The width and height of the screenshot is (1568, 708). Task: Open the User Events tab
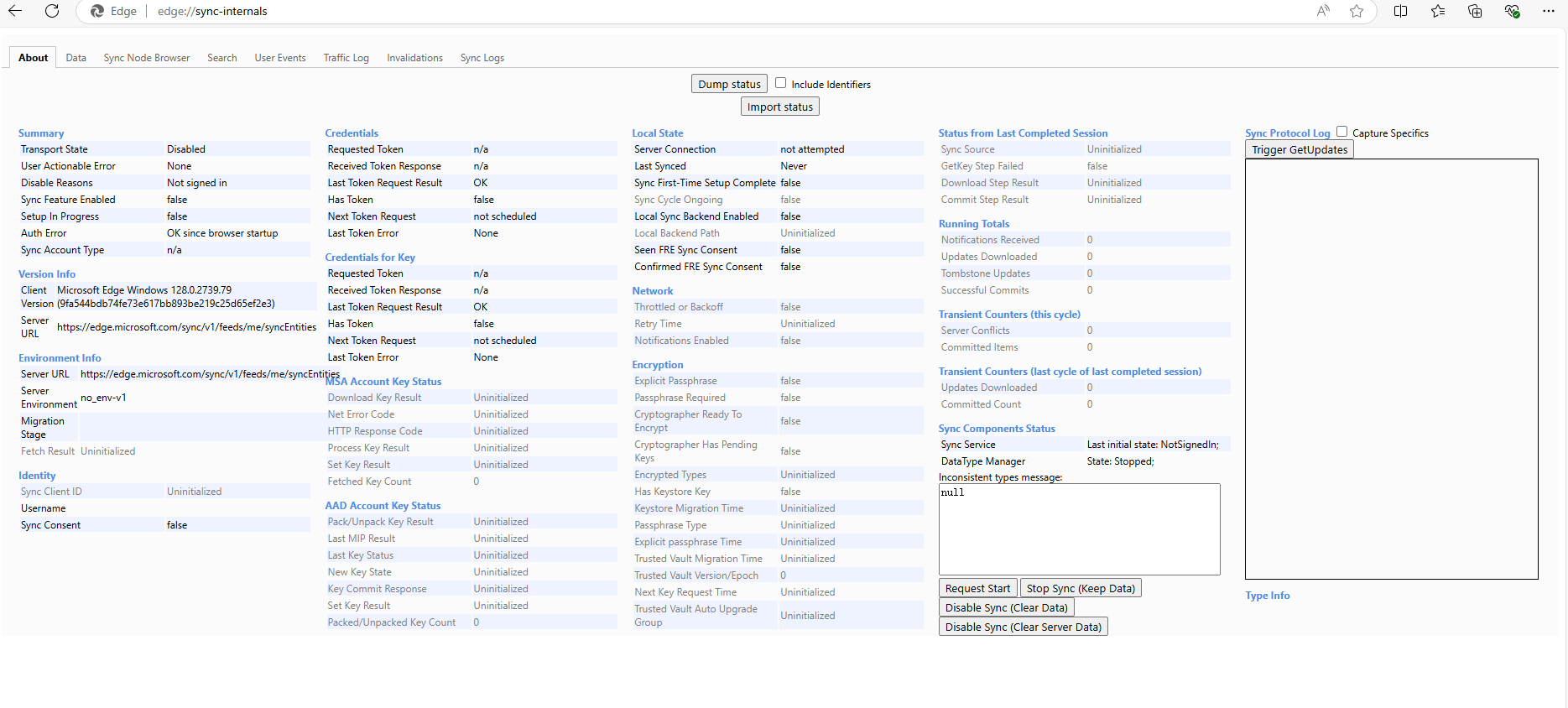click(280, 58)
